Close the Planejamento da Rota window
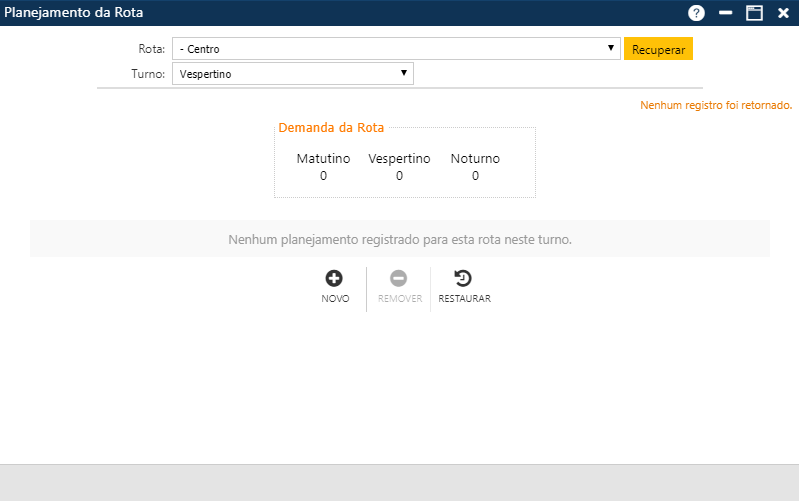This screenshot has width=800, height=503. pos(783,13)
